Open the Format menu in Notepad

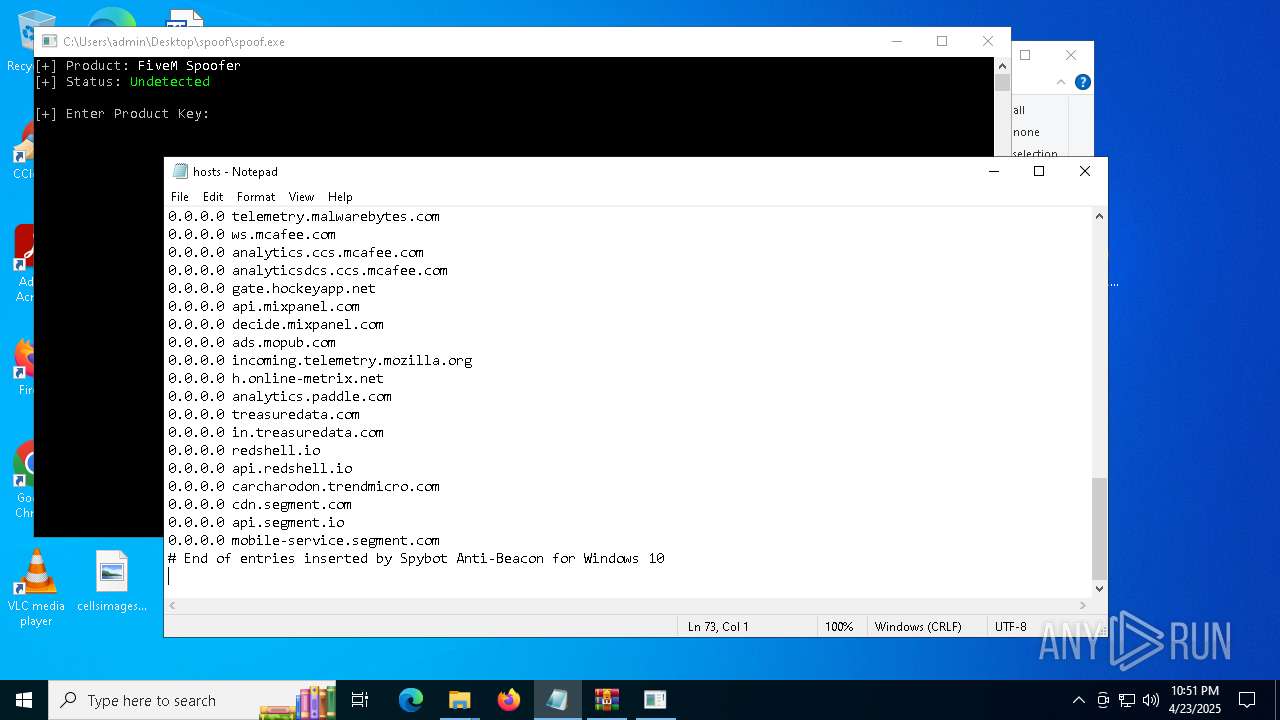pos(256,197)
